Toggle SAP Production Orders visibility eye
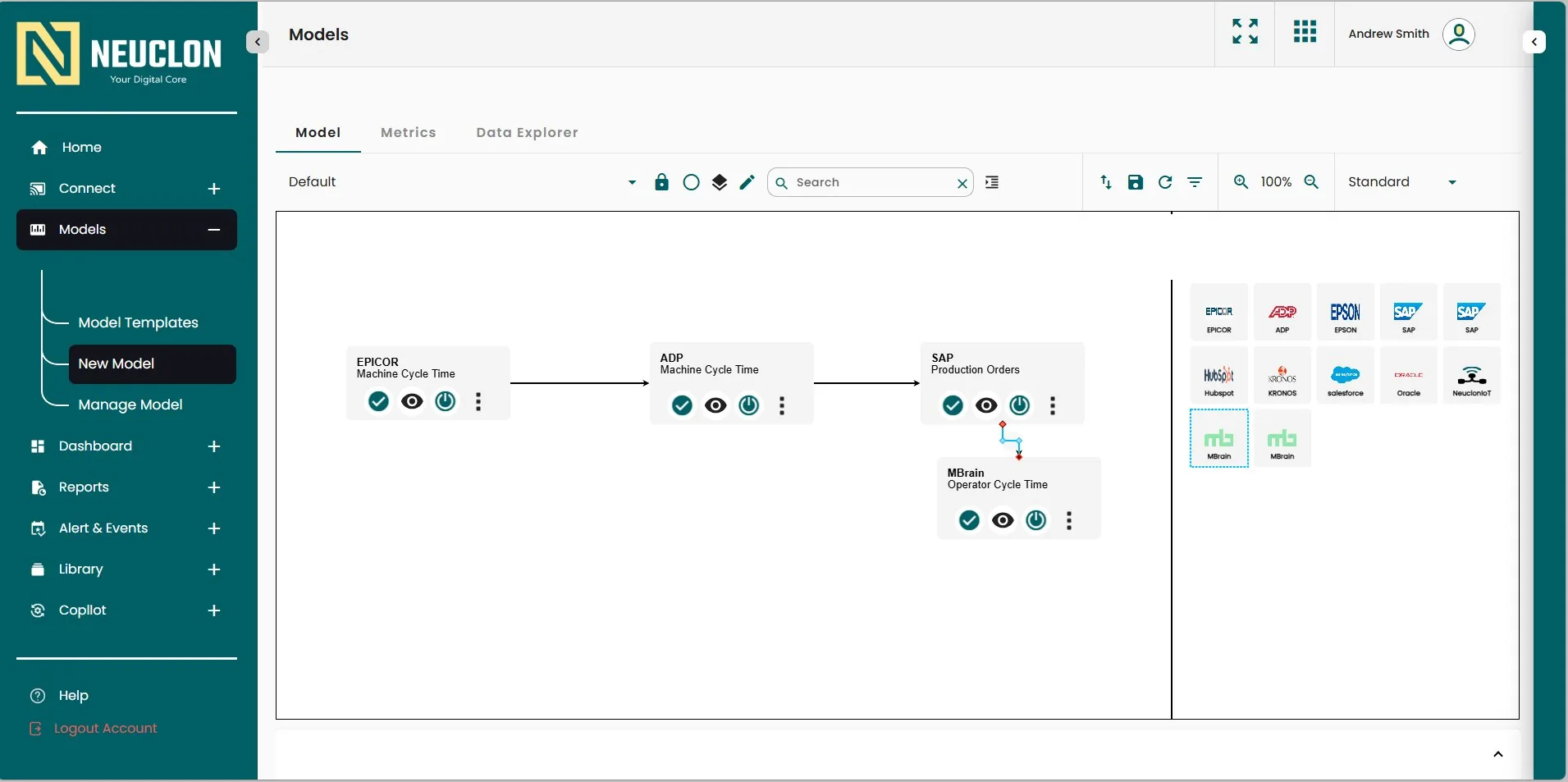1568x782 pixels. click(x=986, y=405)
